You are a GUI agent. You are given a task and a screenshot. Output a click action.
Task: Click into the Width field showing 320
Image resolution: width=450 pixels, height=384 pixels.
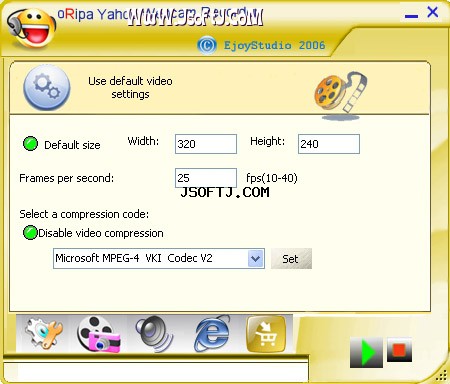[x=206, y=144]
